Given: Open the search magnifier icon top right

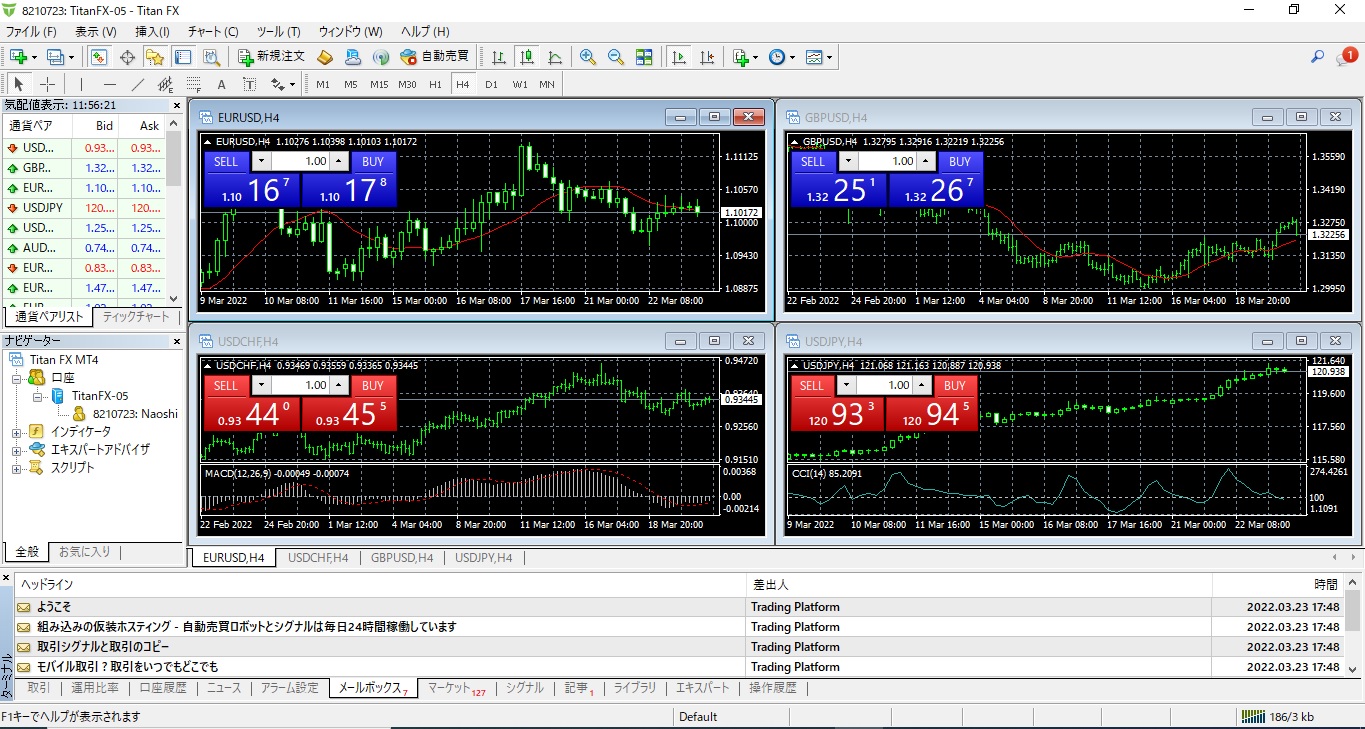Looking at the screenshot, I should (x=1317, y=57).
